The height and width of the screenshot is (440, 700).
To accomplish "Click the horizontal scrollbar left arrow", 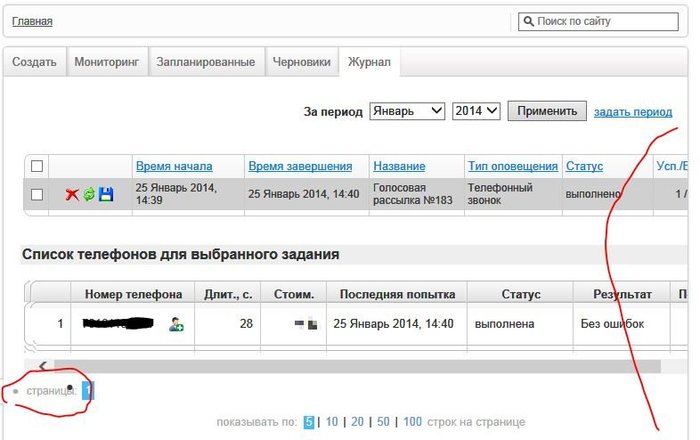I will (x=42, y=366).
